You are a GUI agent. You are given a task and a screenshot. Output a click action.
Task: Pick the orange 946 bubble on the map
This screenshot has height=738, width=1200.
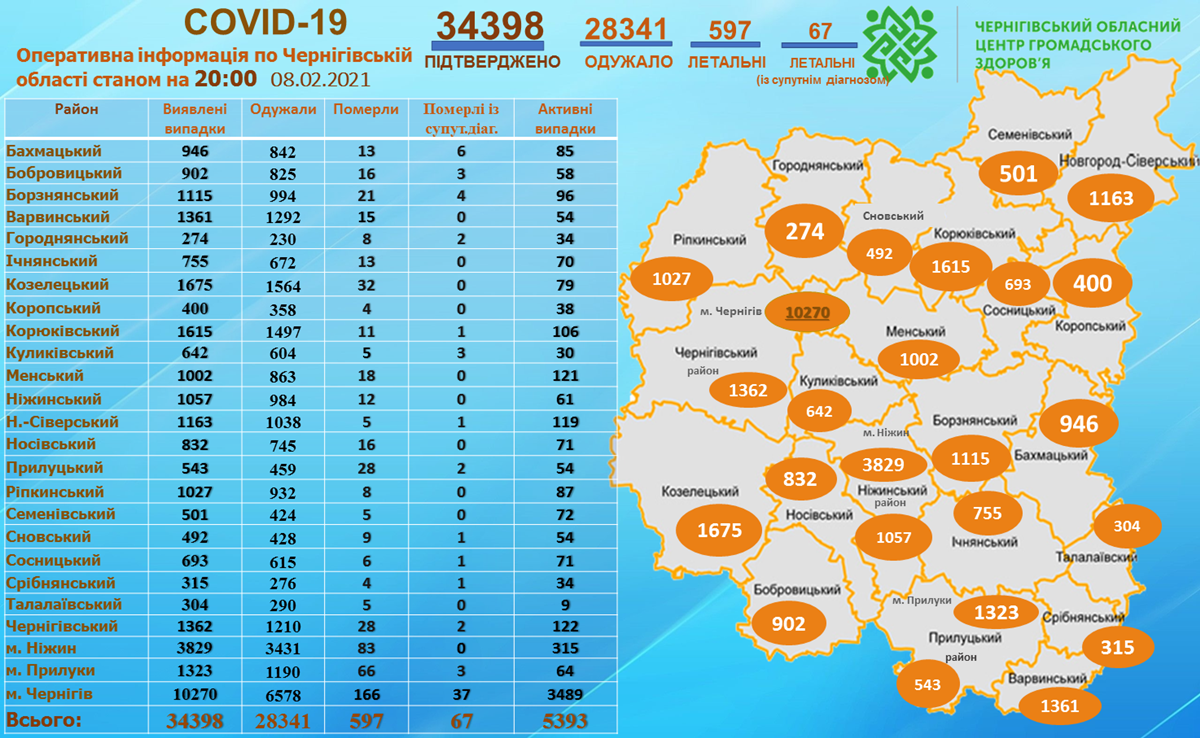(1079, 424)
